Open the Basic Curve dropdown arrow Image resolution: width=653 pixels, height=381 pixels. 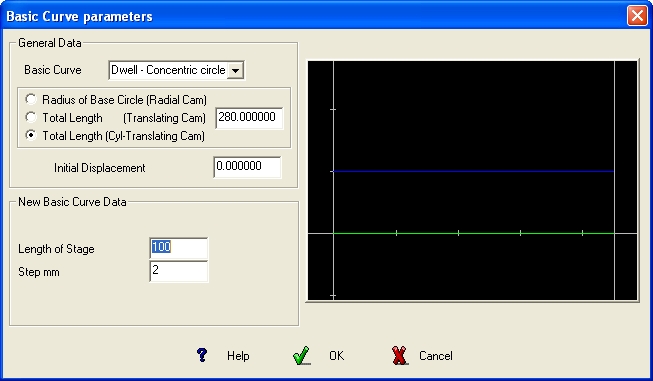[235, 70]
